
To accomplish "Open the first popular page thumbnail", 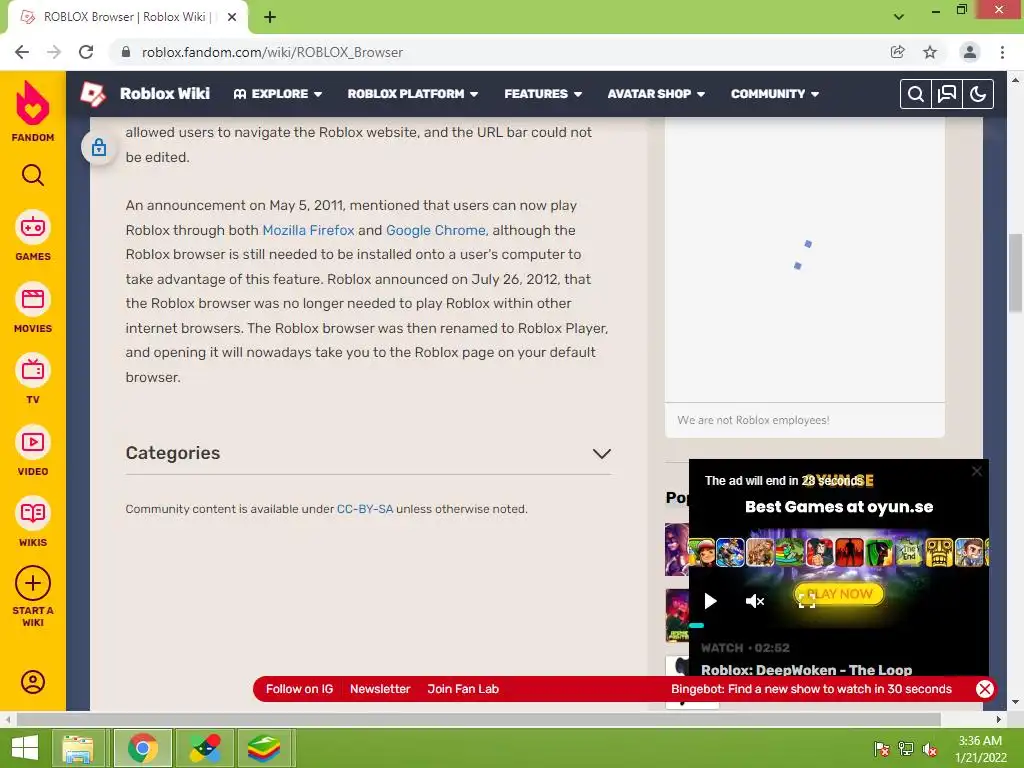I will point(677,549).
